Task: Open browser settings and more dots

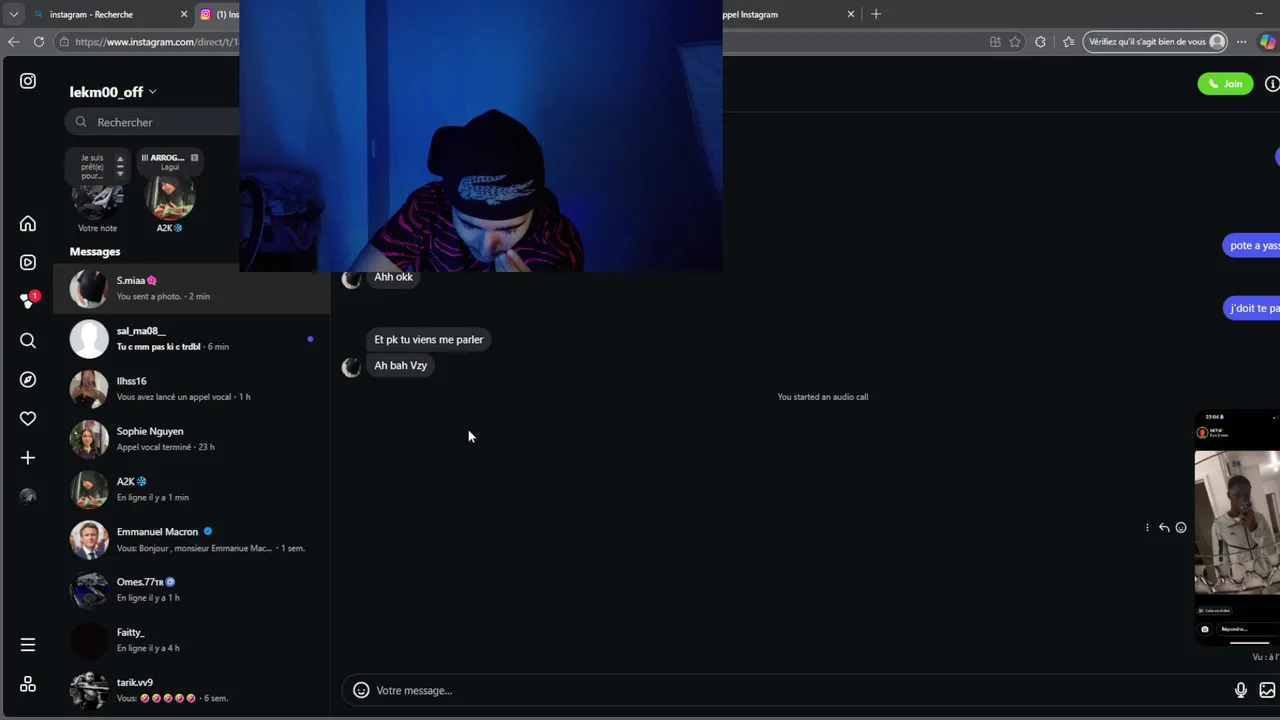Action: pos(1241,42)
